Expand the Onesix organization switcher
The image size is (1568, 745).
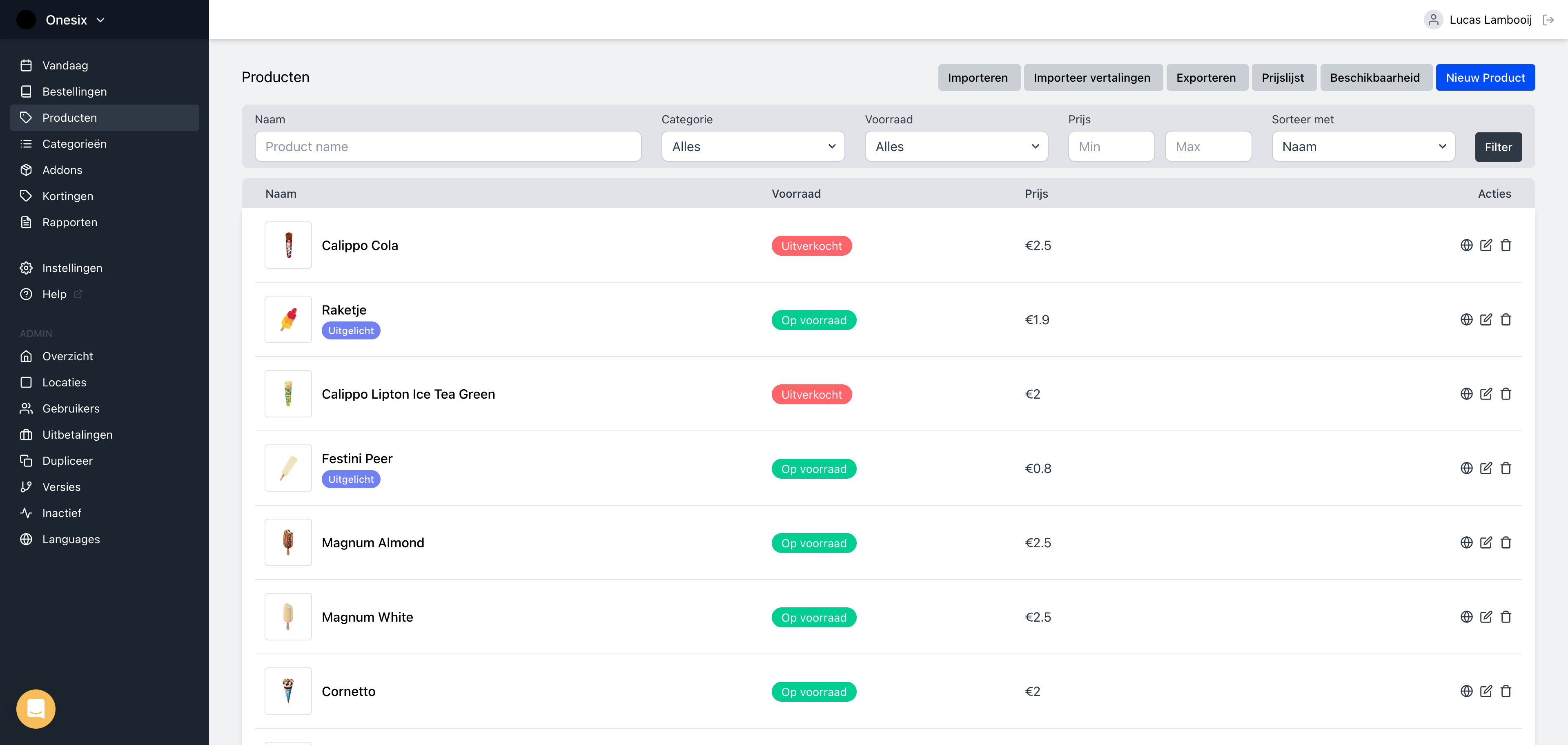(x=74, y=20)
